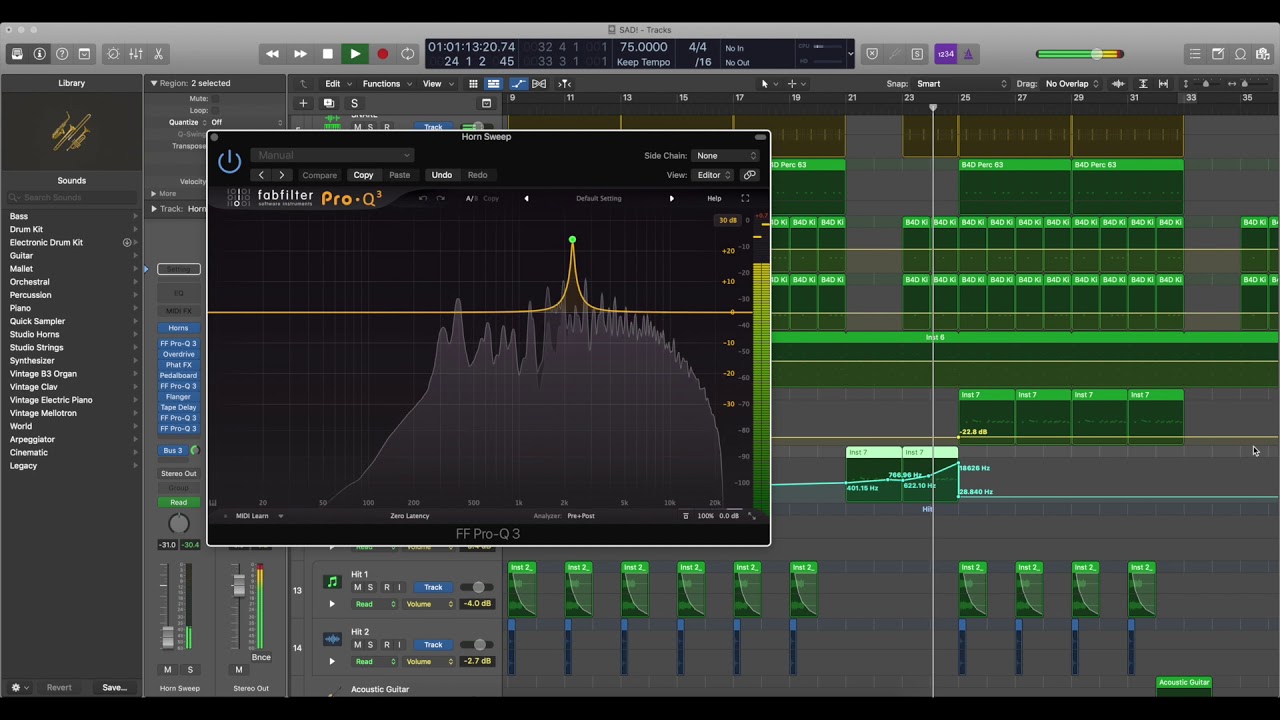Image resolution: width=1280 pixels, height=720 pixels.
Task: Enable record on the Hit 1 track
Action: pyautogui.click(x=386, y=588)
